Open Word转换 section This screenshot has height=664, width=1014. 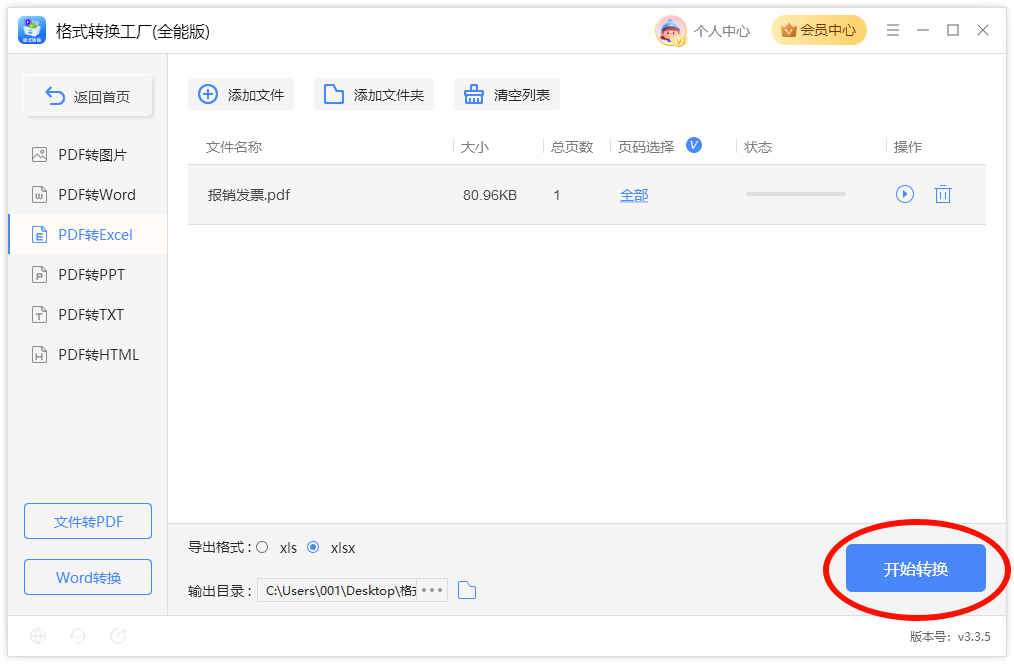pos(88,577)
